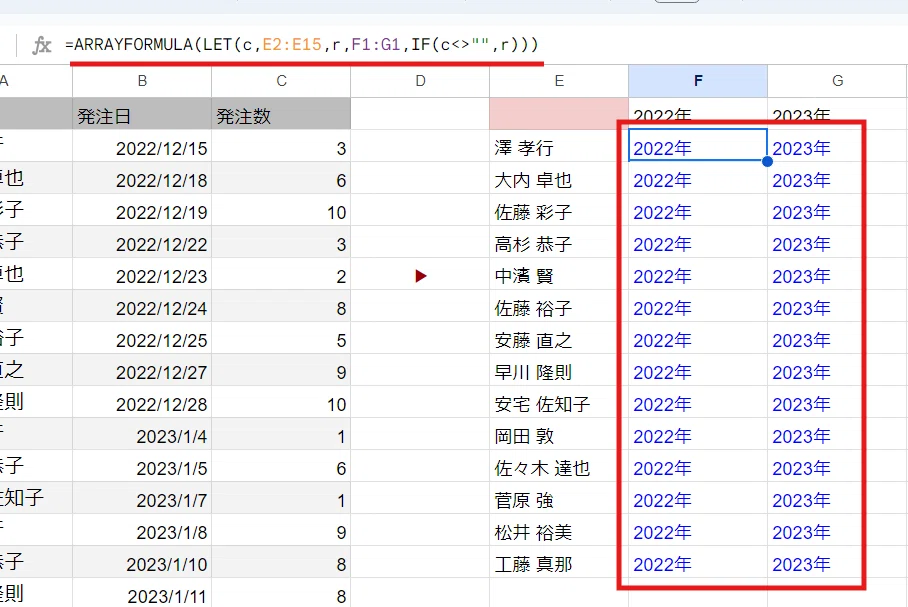This screenshot has height=607, width=908.
Task: Select date cell 2022/12/22
Action: pos(142,242)
